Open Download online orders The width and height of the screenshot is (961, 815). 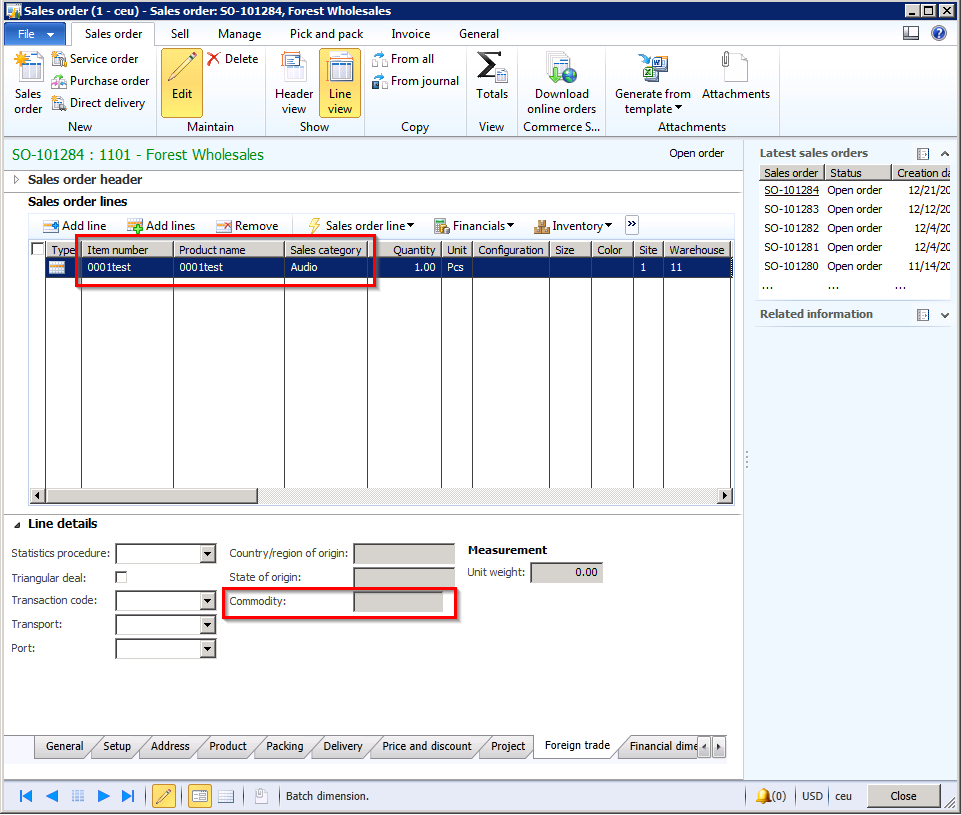coord(561,83)
